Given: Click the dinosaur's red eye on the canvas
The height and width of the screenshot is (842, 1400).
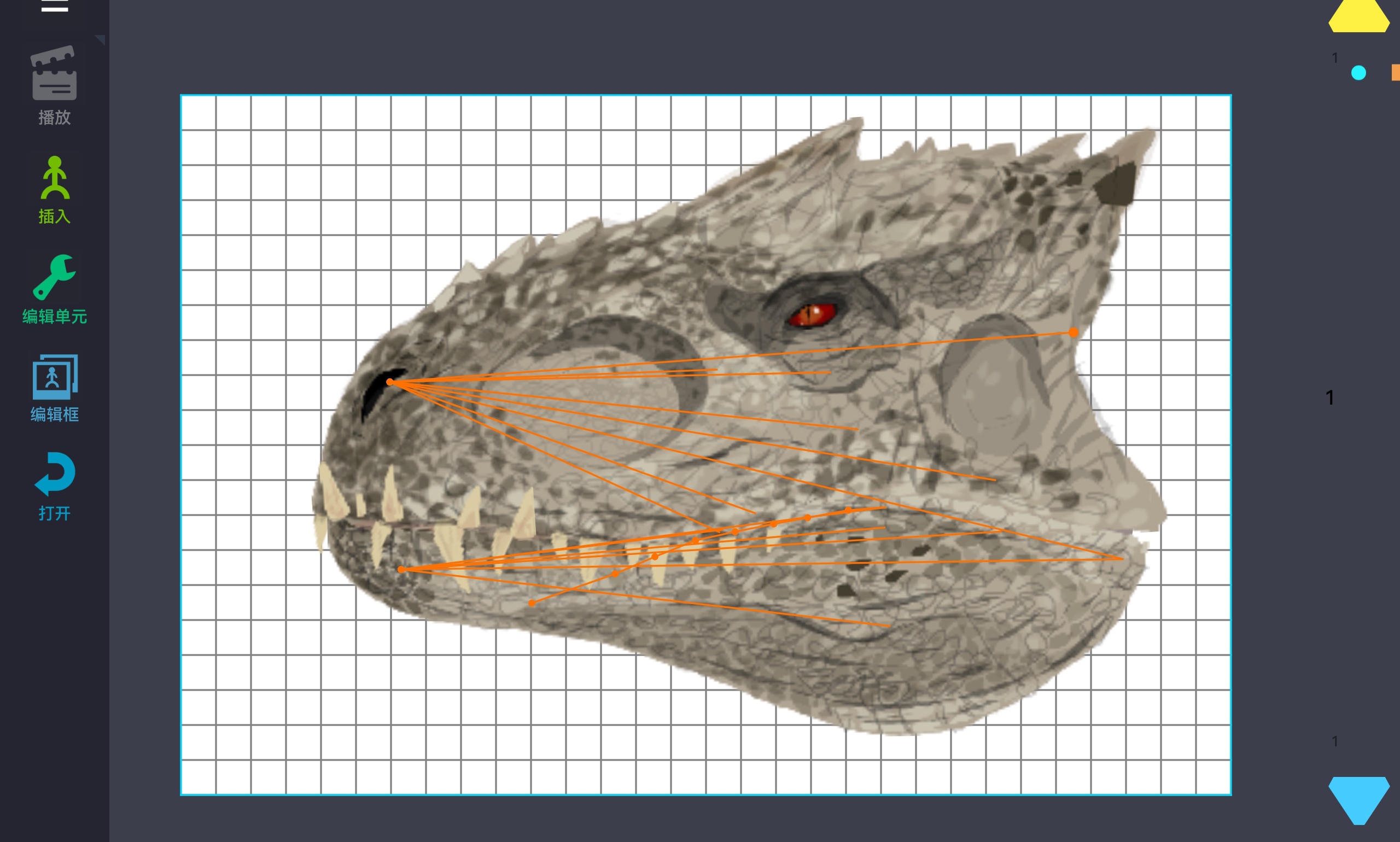Looking at the screenshot, I should click(812, 315).
